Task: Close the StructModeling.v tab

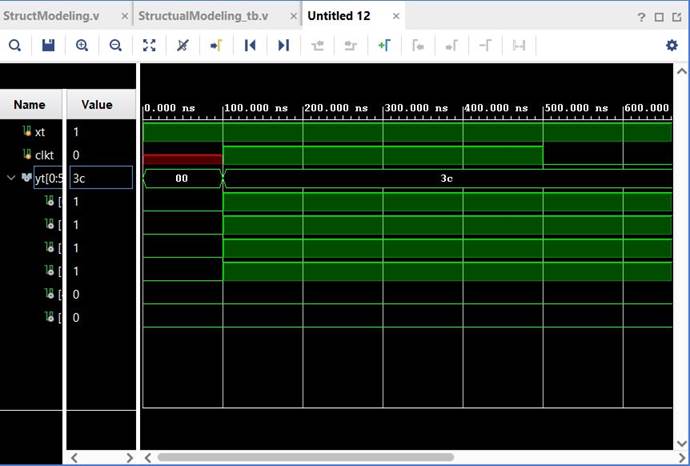Action: 125,16
